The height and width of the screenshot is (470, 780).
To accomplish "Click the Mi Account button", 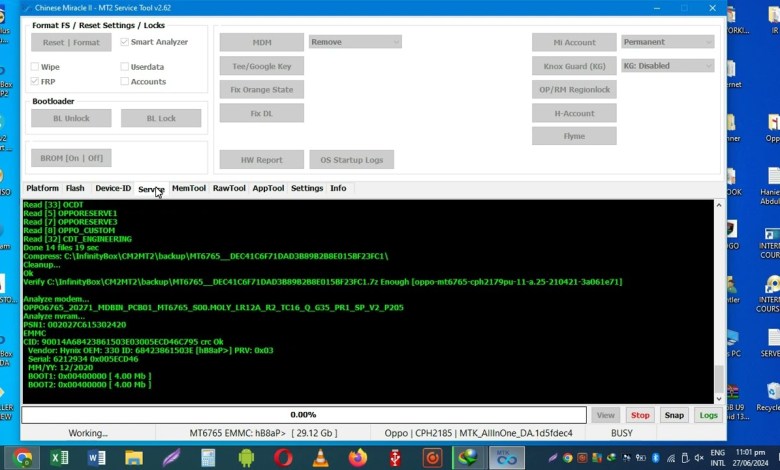I will click(x=574, y=42).
